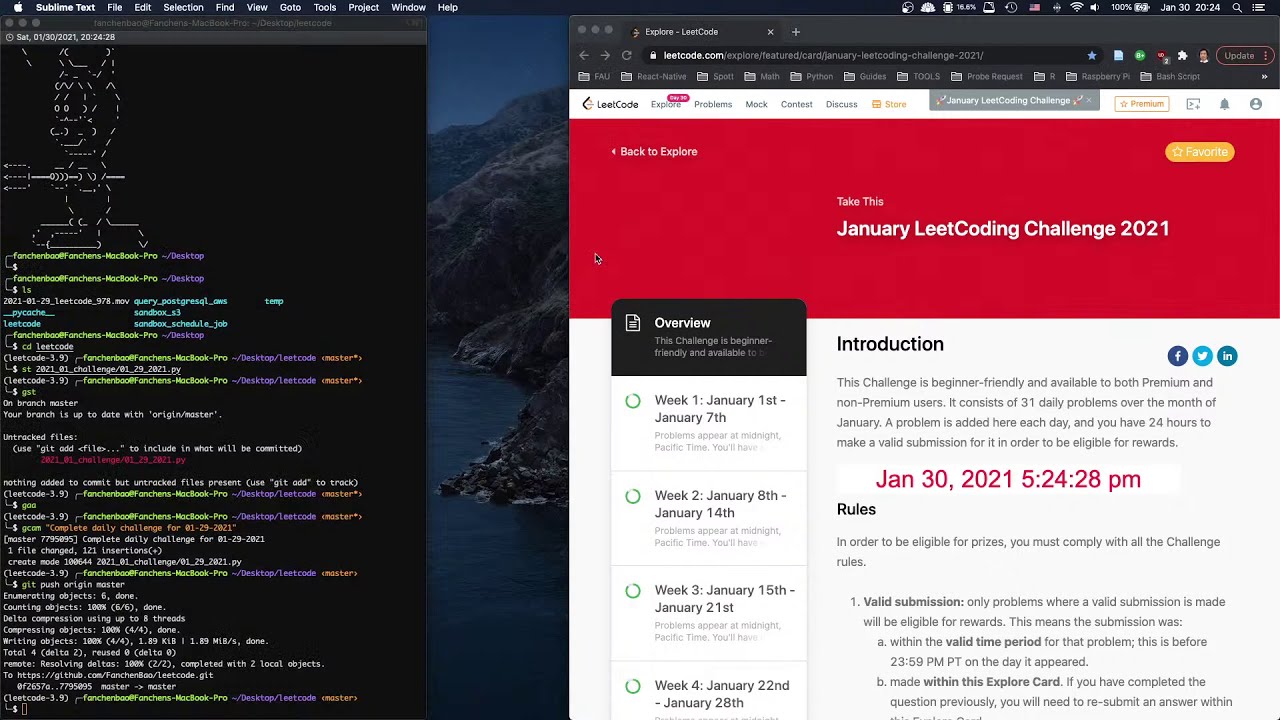This screenshot has height=720, width=1280.
Task: Open the Store link on LeetCode
Action: click(889, 104)
